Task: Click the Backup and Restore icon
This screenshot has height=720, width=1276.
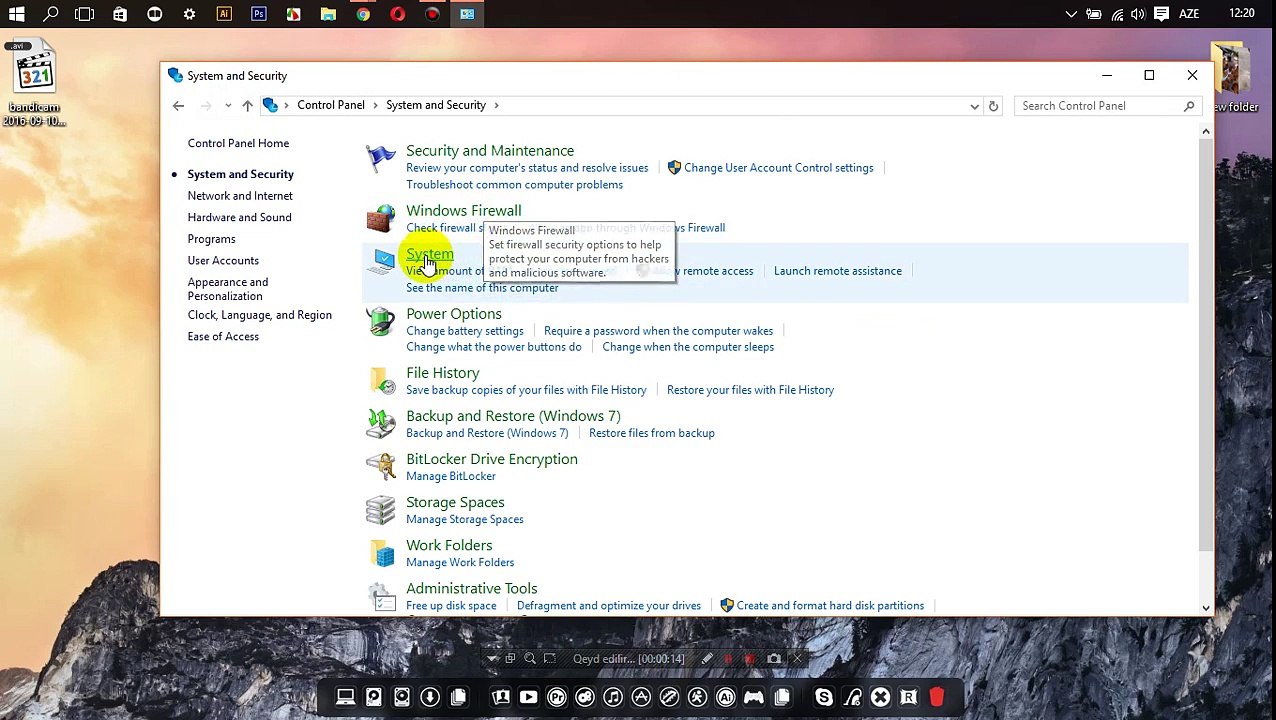Action: coord(380,423)
